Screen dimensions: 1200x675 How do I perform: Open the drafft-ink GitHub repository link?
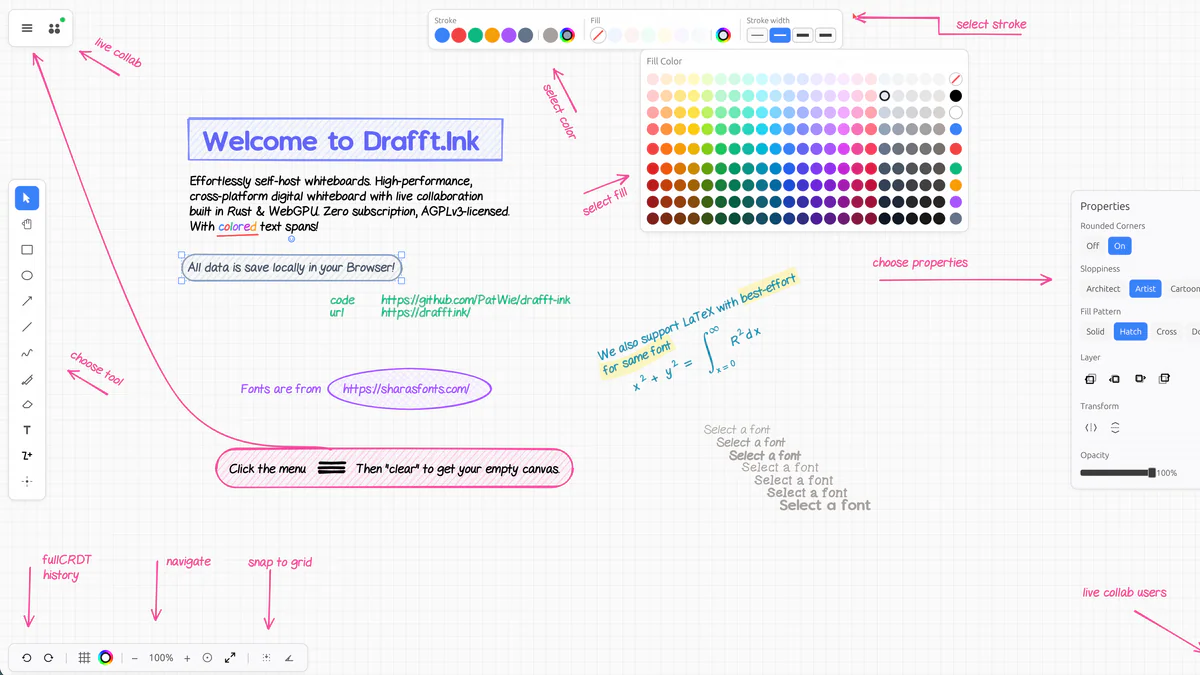coord(475,299)
